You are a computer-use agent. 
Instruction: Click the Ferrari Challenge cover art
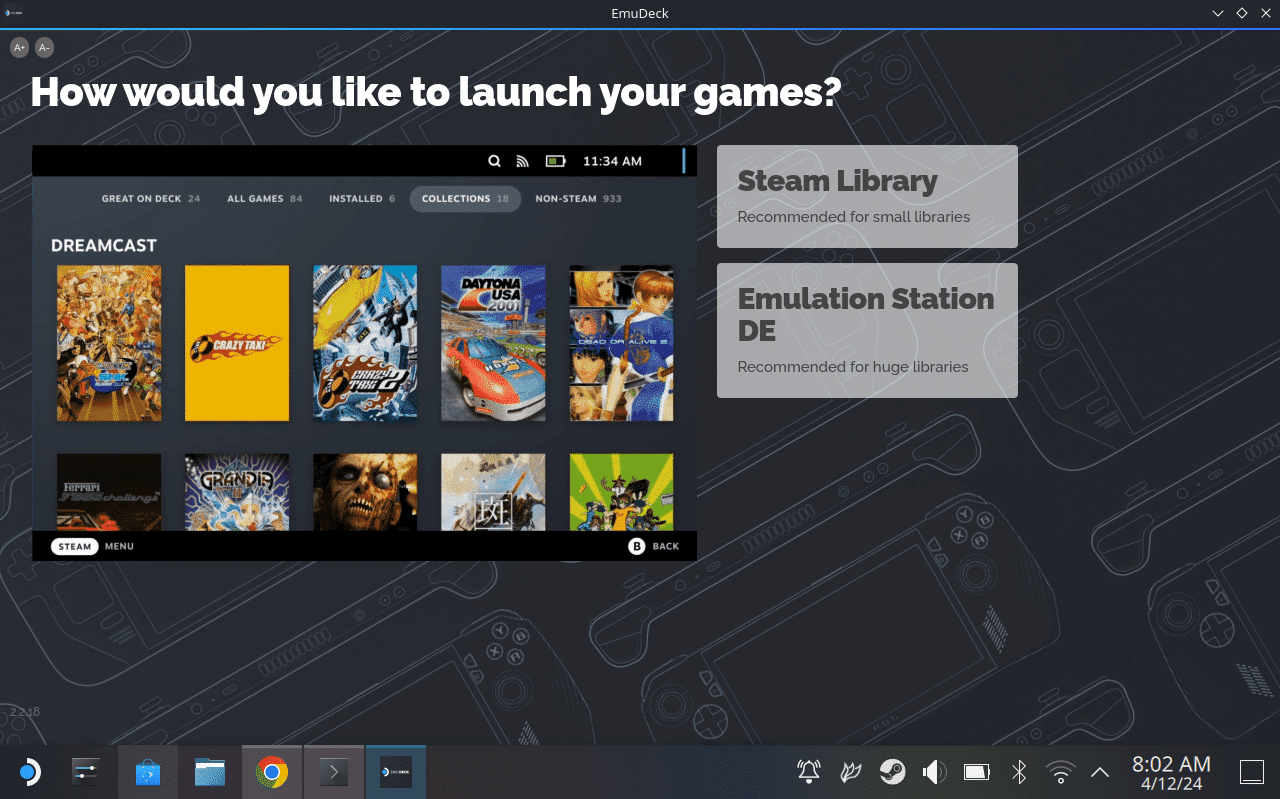point(109,492)
